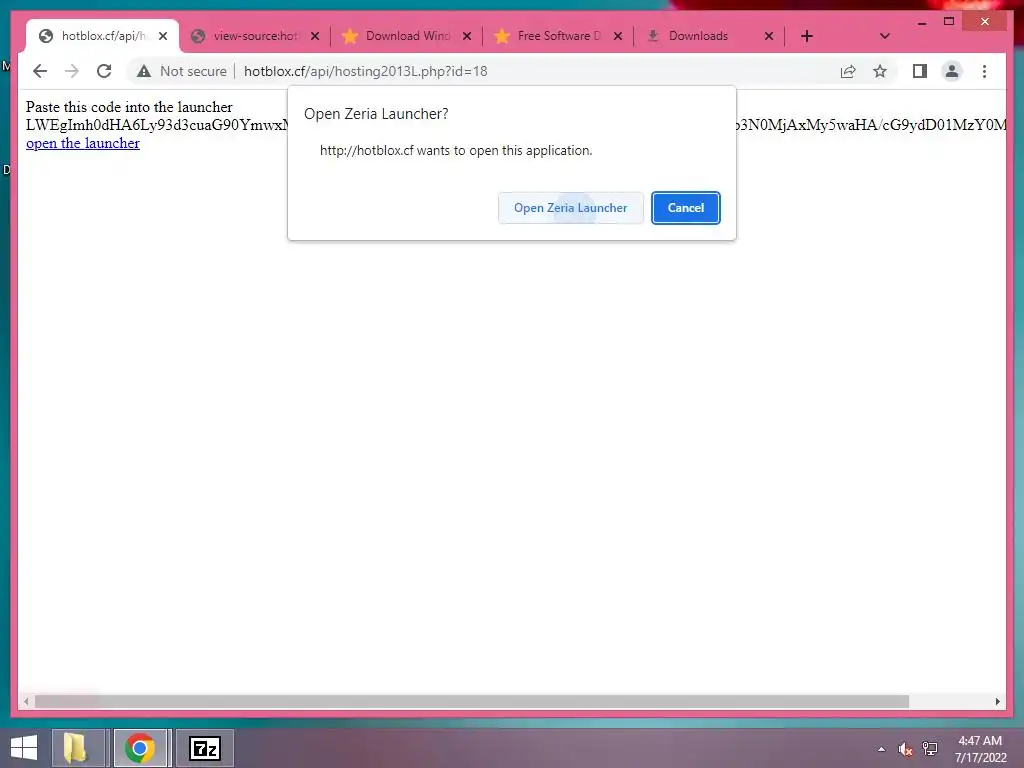Click the 'hotblox.cf wants to open' message

[456, 150]
